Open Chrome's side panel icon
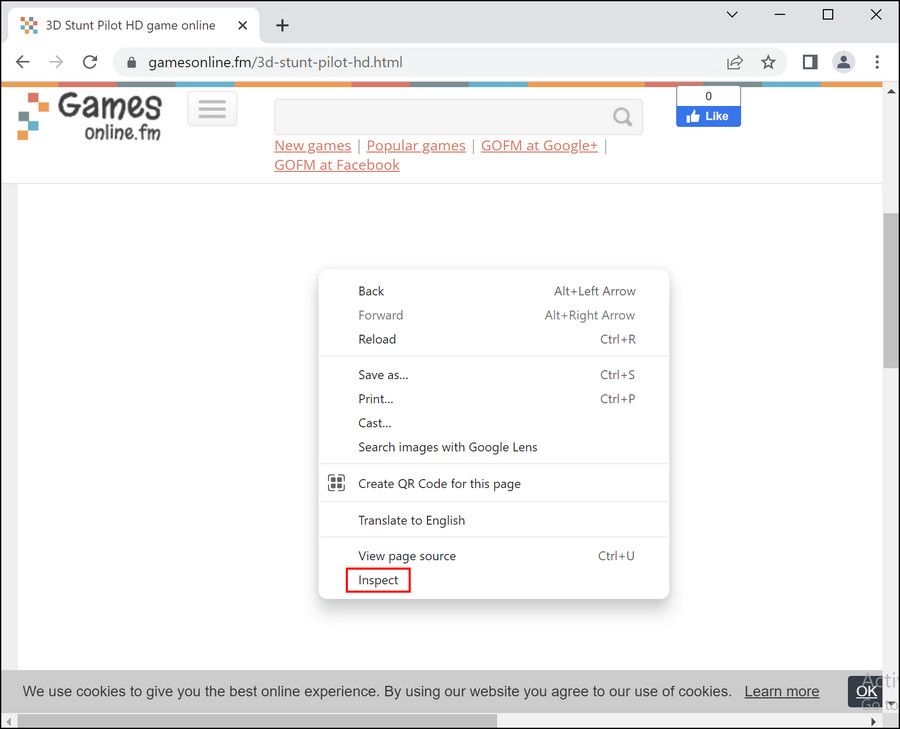 pyautogui.click(x=808, y=62)
